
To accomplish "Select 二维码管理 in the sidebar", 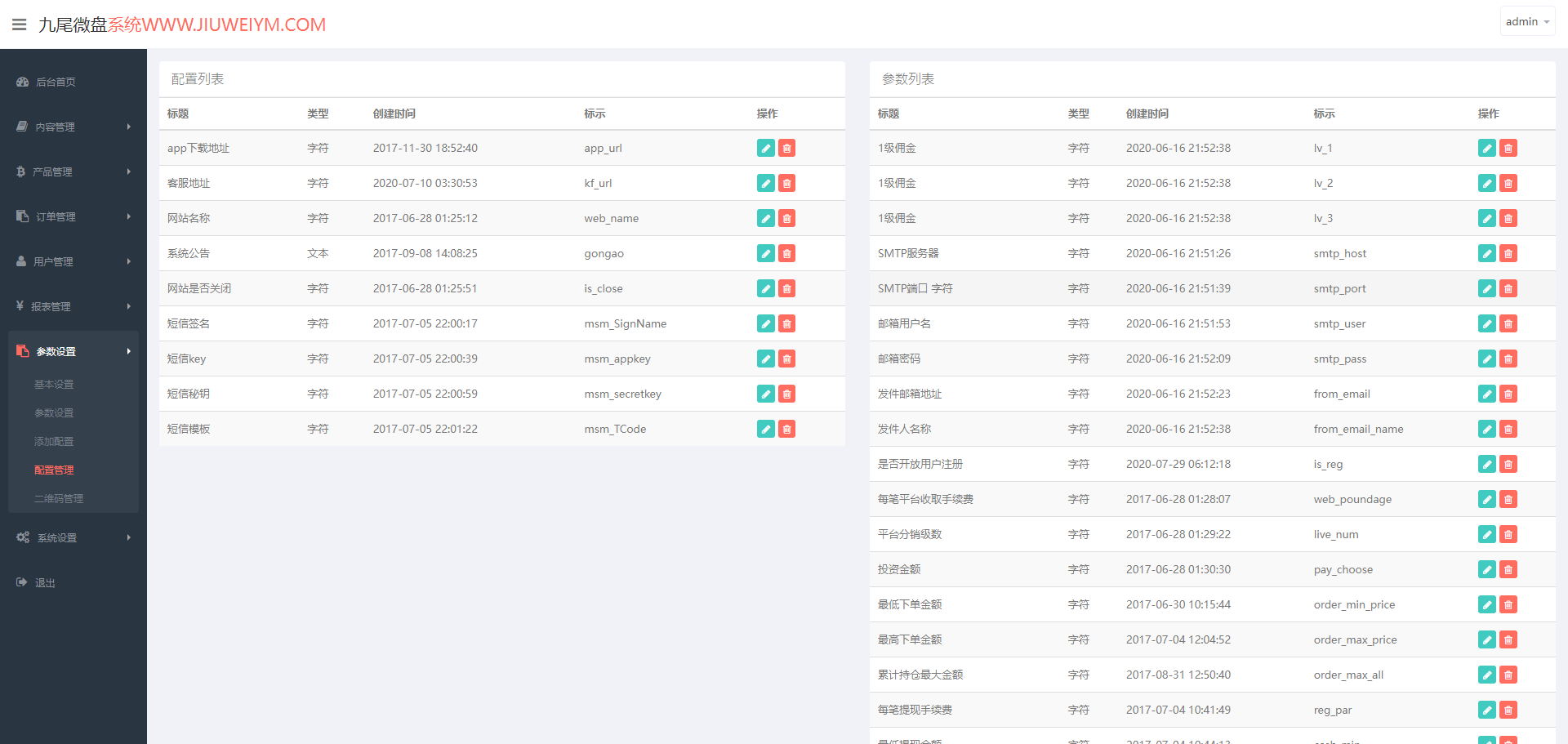I will (x=59, y=498).
